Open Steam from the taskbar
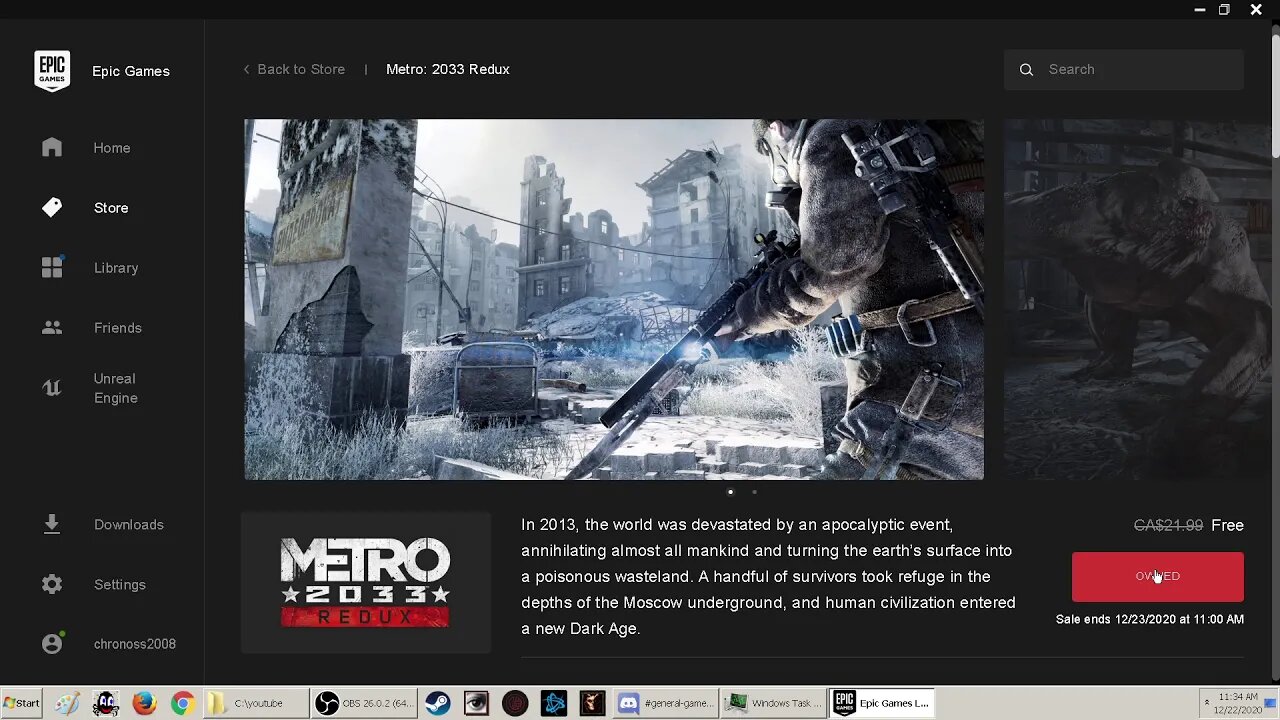Screen dimensions: 1280x720 [437, 703]
